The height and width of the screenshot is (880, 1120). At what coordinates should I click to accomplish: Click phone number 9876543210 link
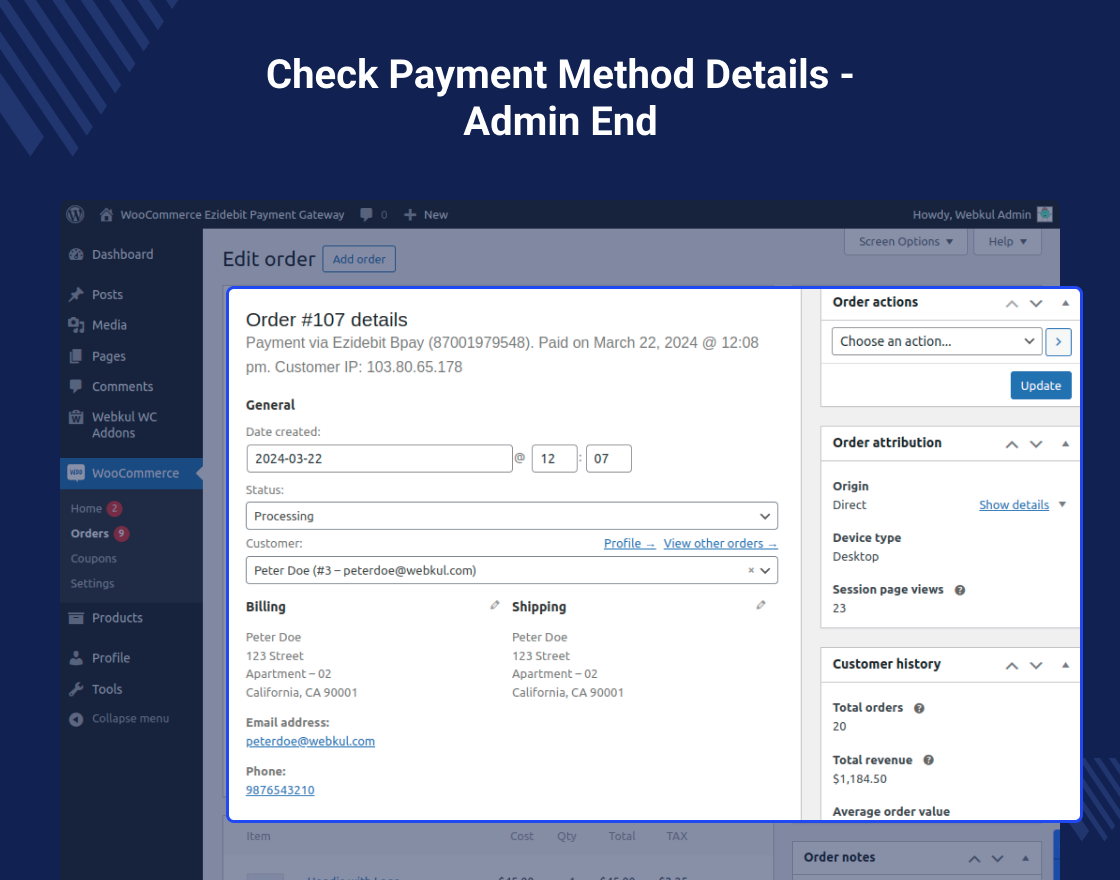pos(280,790)
